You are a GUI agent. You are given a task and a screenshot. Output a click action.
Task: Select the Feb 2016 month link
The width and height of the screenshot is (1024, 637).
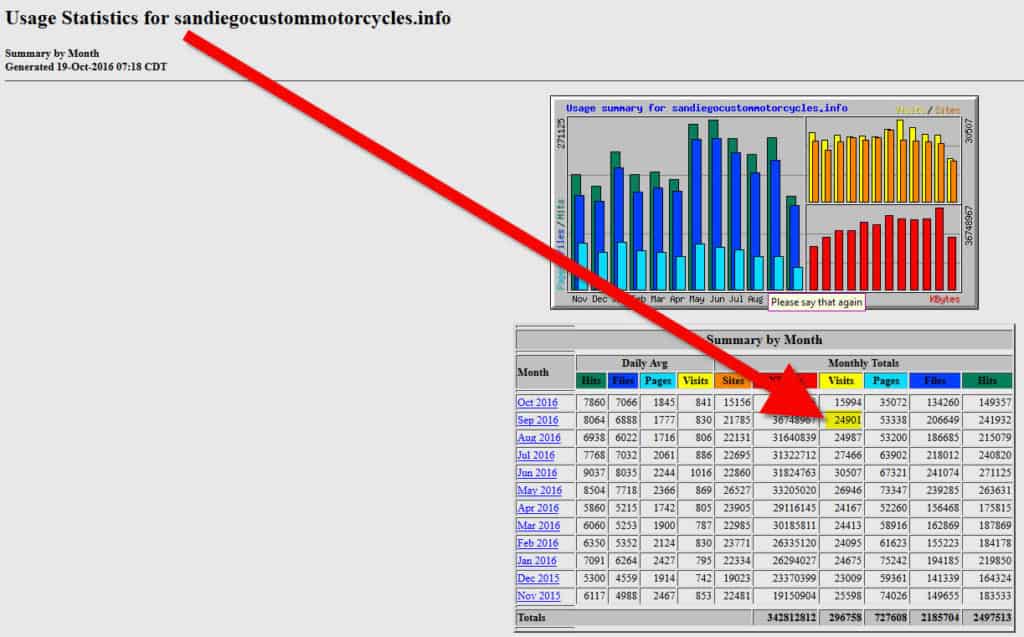(x=537, y=543)
